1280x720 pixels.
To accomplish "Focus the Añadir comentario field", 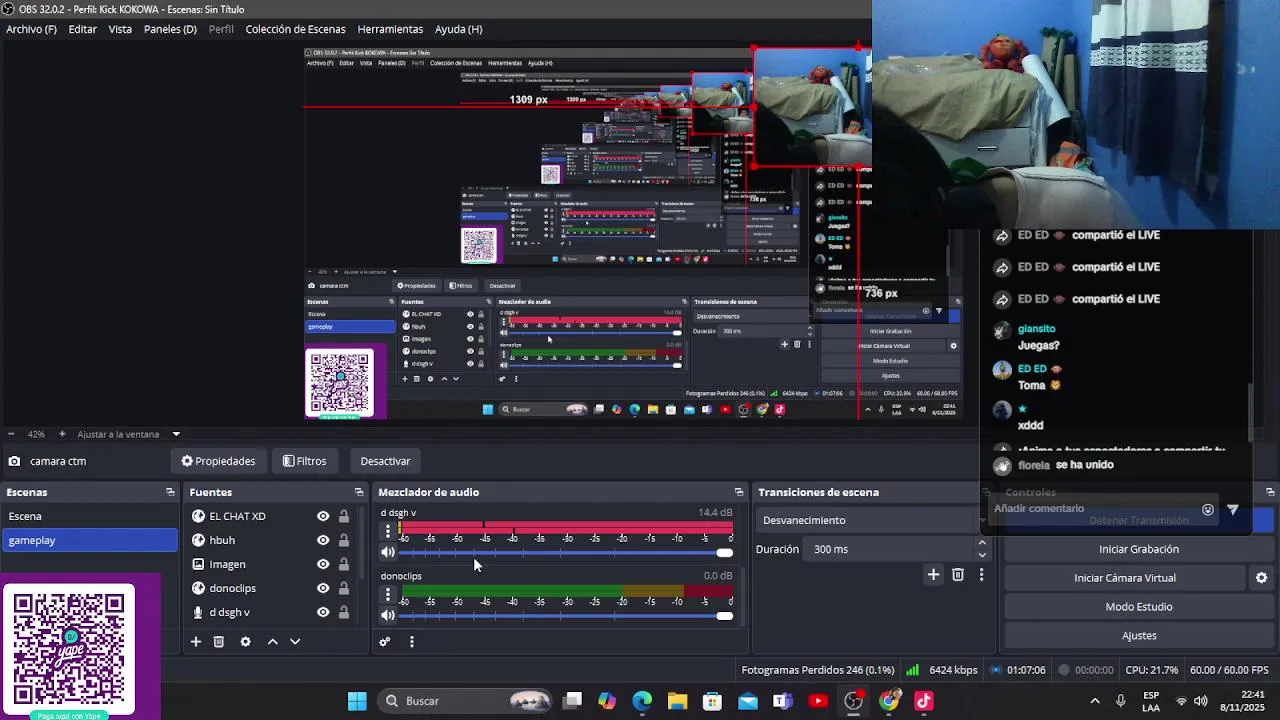I will click(1093, 509).
